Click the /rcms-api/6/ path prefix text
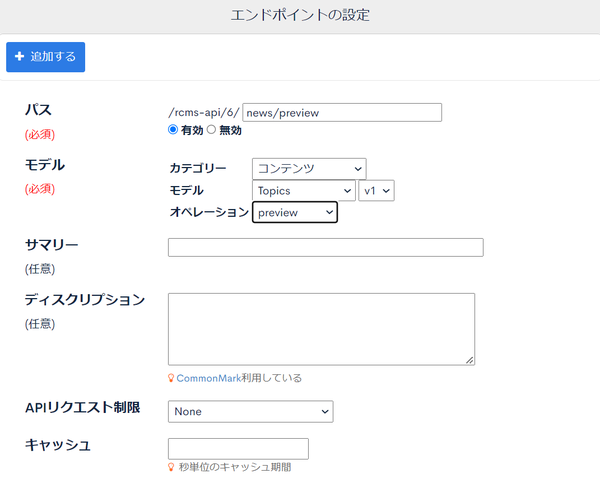Image resolution: width=600 pixels, height=483 pixels. [204, 113]
